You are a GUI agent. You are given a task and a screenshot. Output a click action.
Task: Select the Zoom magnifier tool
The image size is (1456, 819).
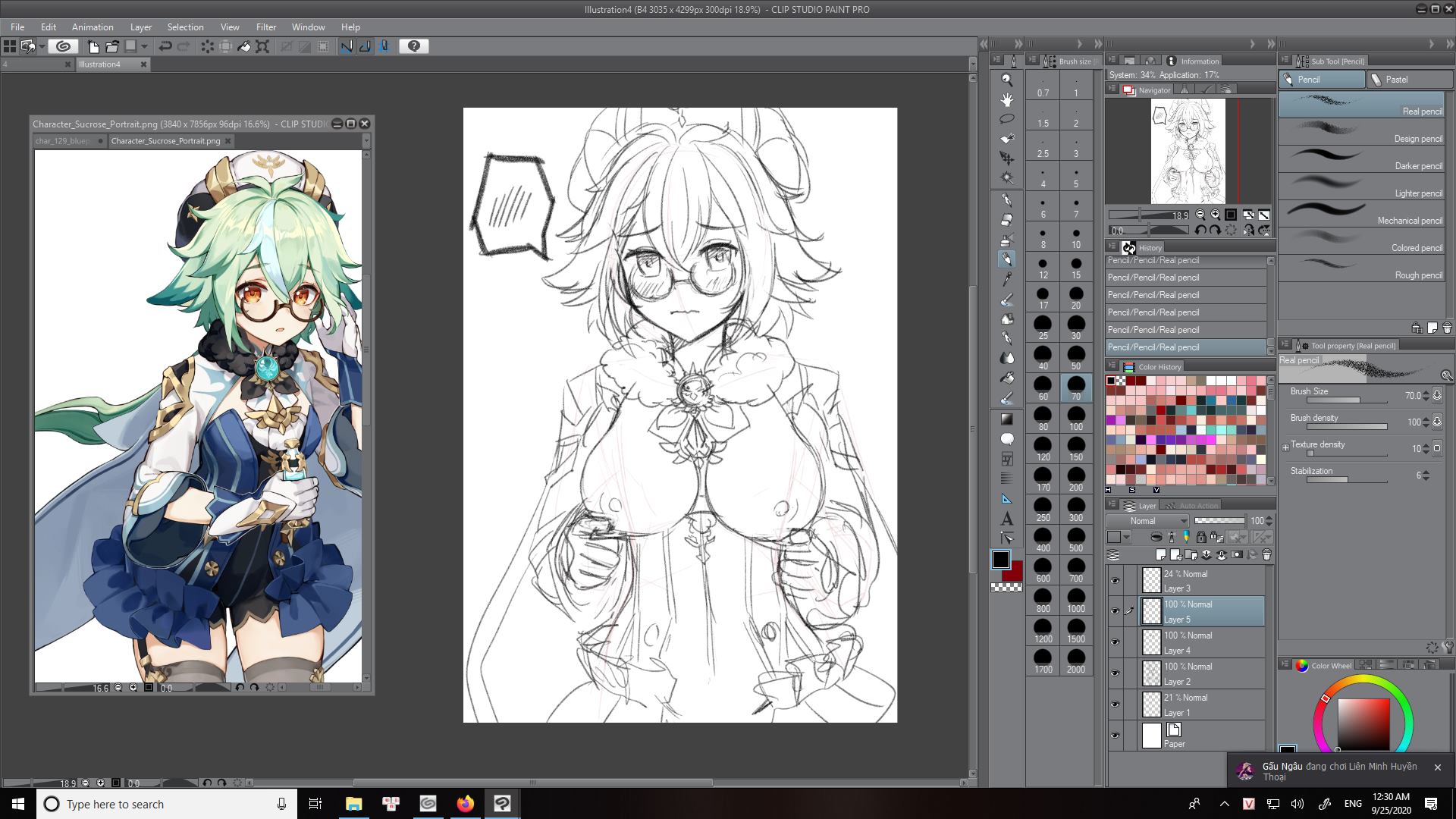click(x=1007, y=80)
